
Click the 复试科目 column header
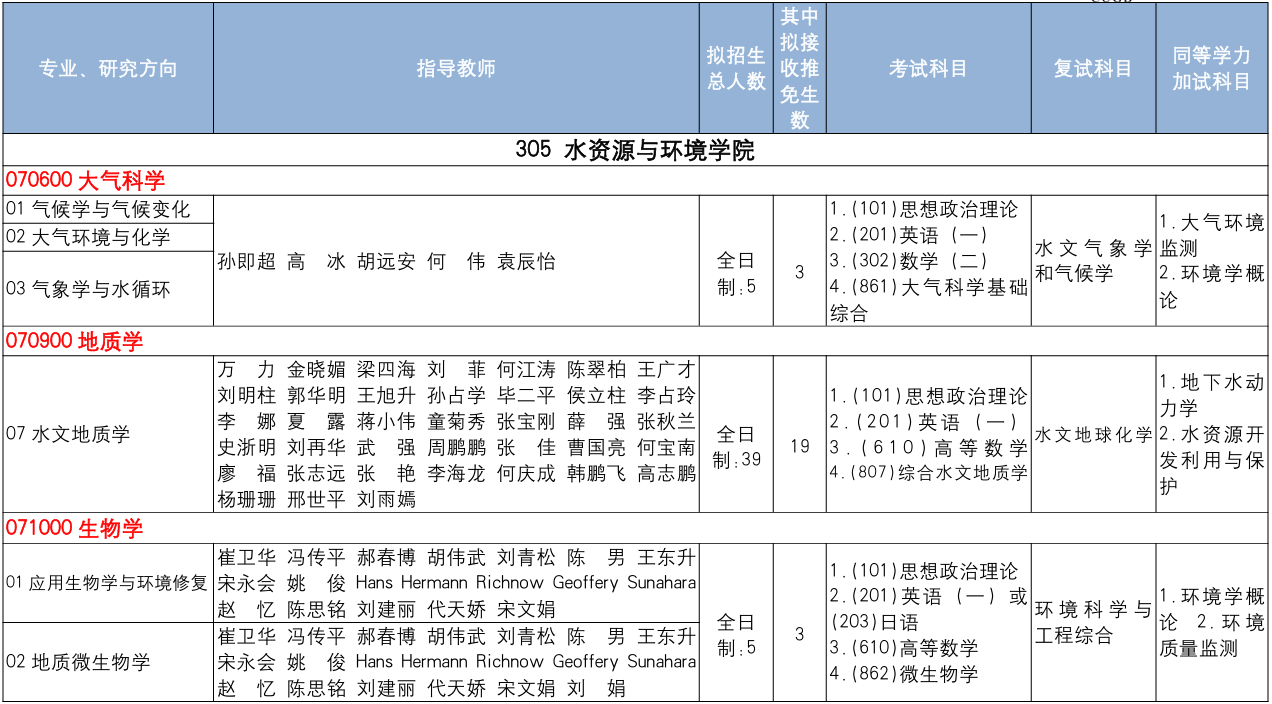[1094, 68]
